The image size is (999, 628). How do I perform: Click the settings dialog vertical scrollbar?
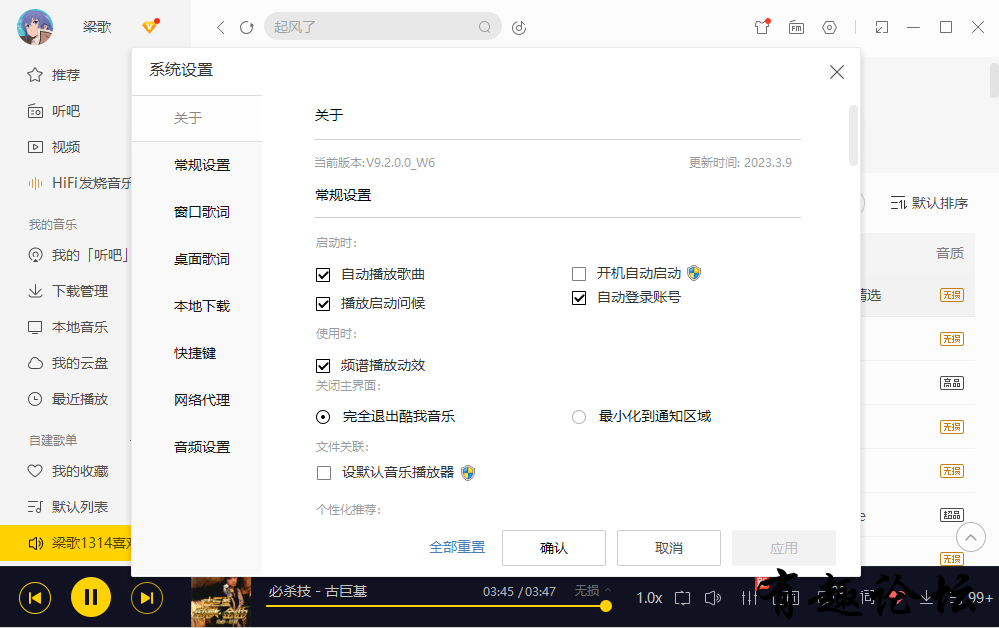[853, 135]
